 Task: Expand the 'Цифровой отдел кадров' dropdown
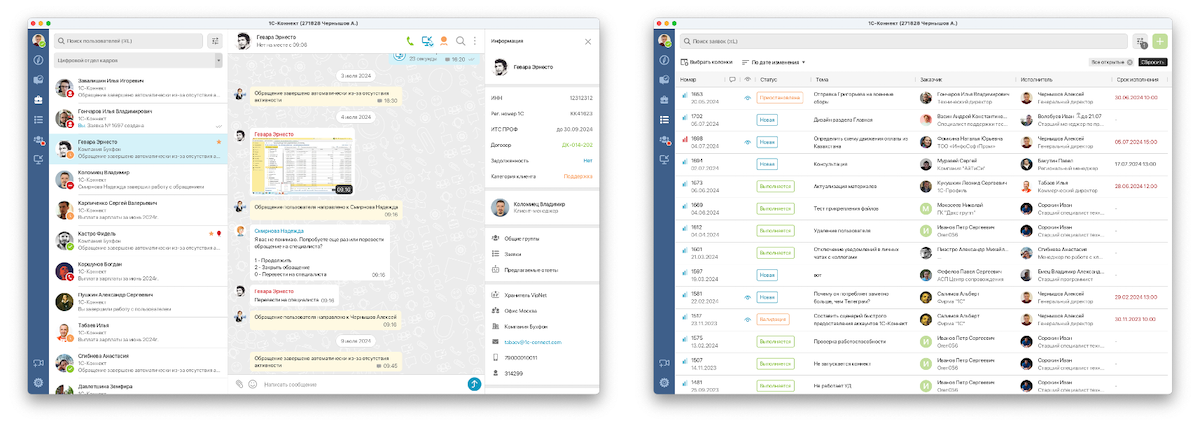[x=218, y=61]
